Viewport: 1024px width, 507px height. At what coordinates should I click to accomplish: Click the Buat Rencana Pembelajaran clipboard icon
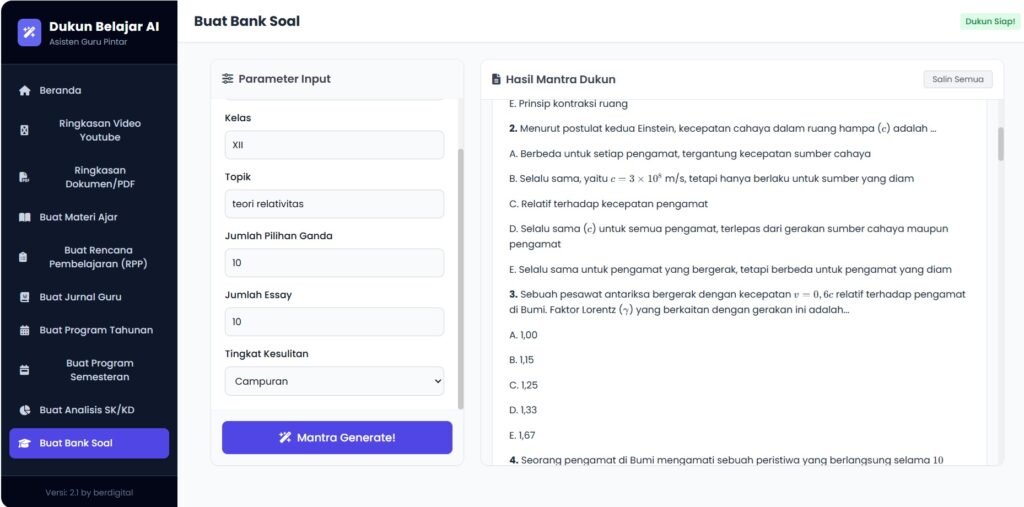(25, 257)
